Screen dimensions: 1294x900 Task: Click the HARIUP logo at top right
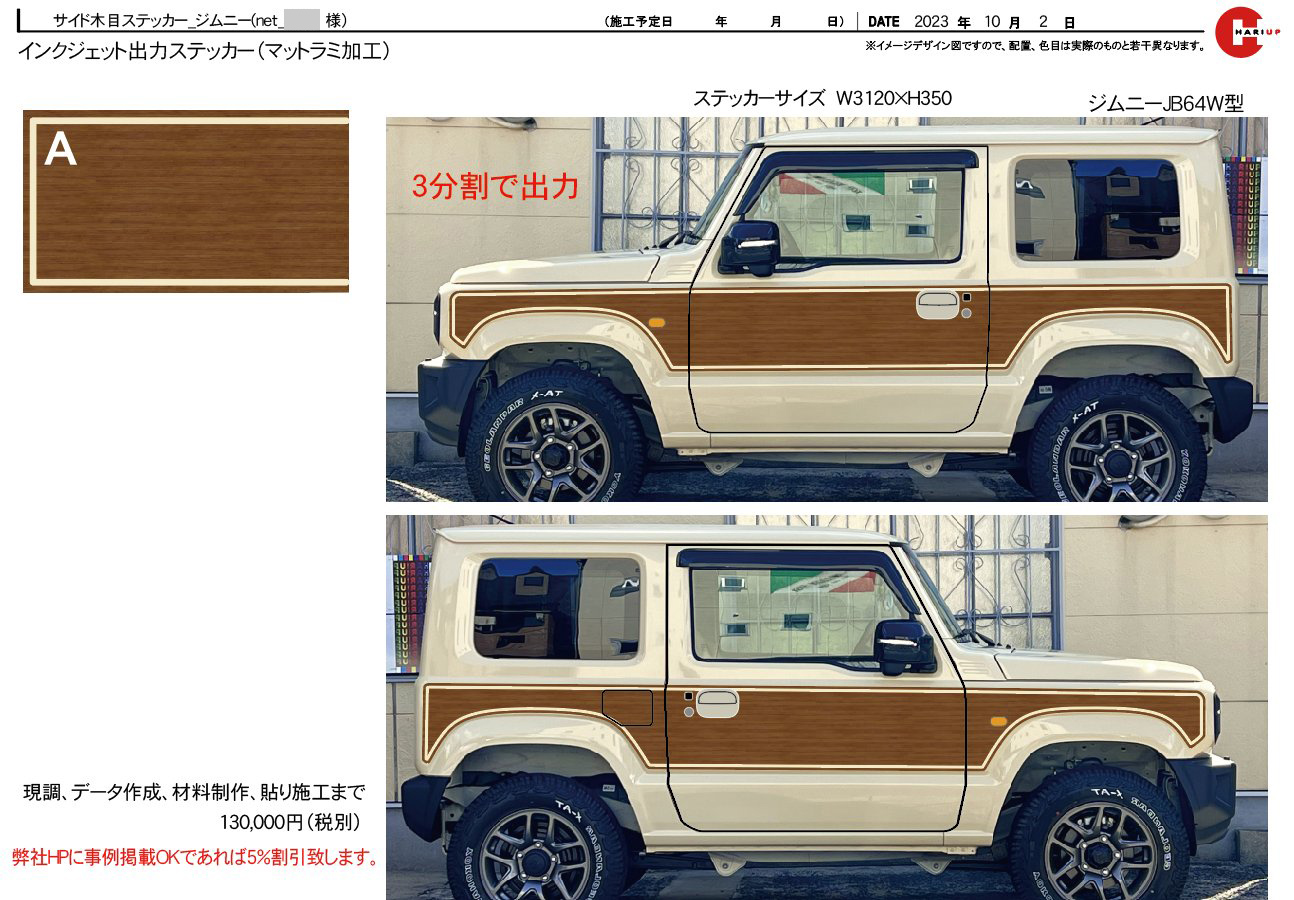pyautogui.click(x=1246, y=33)
